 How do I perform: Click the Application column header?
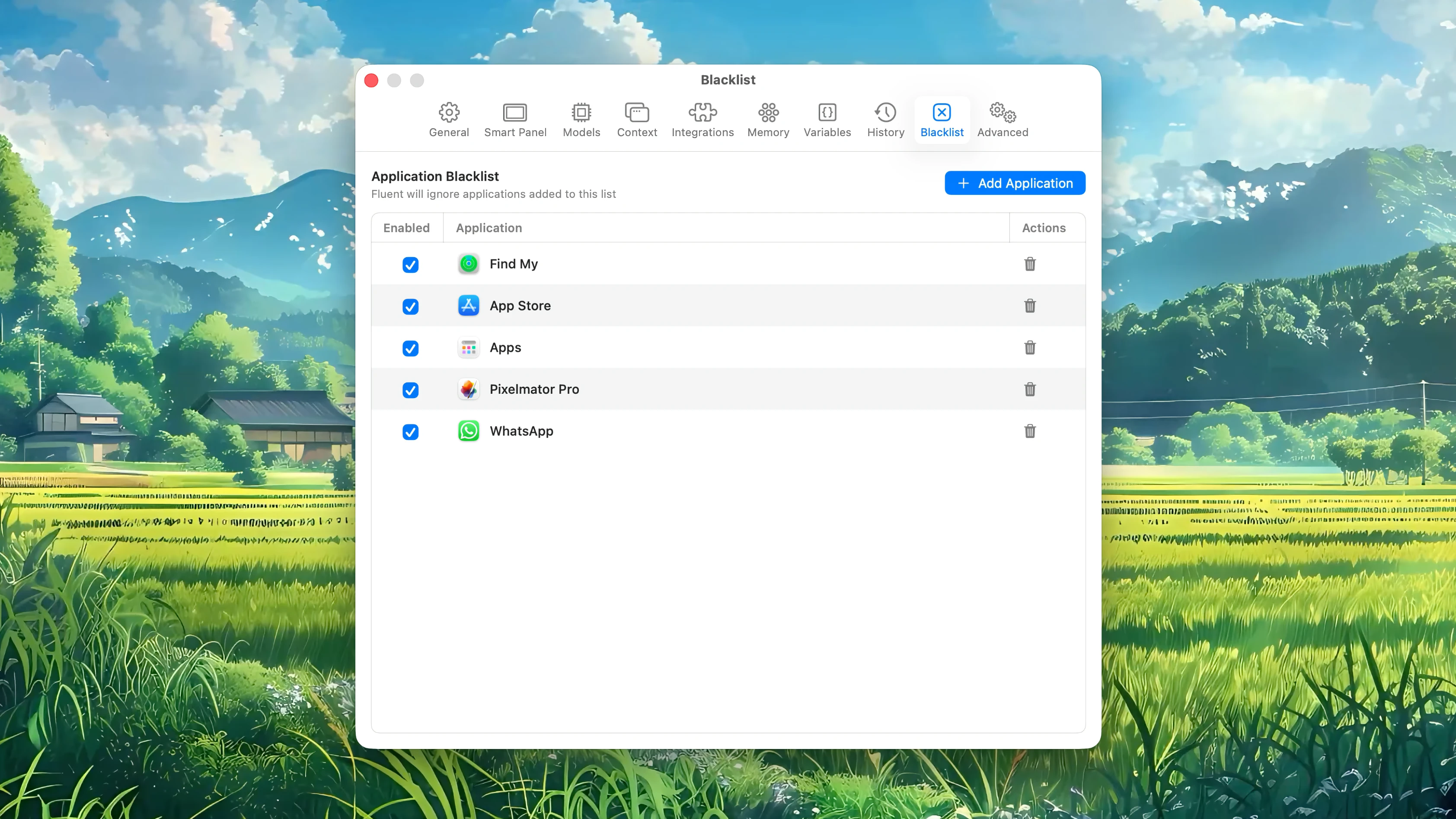[489, 227]
